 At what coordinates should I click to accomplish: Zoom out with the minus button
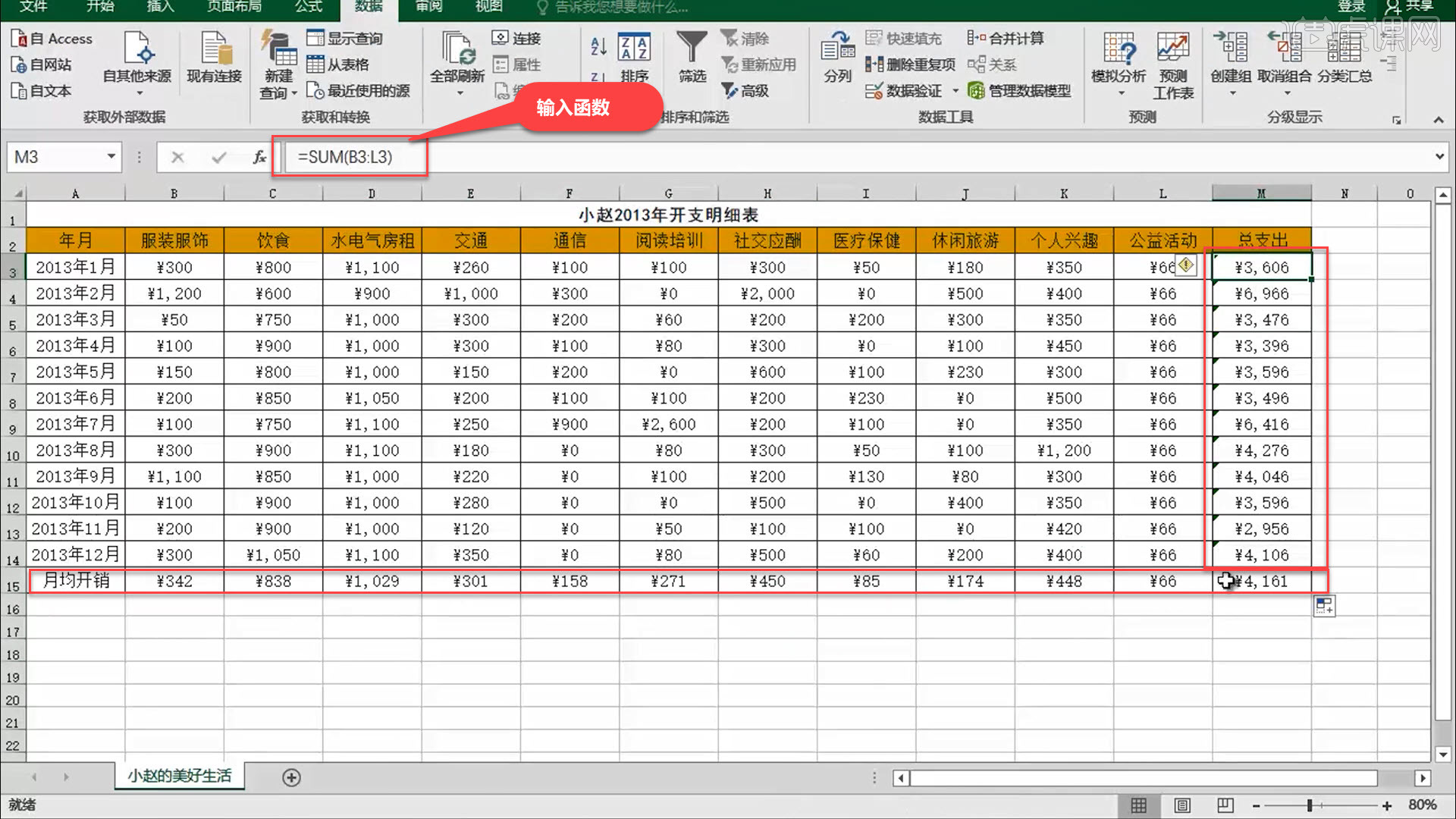coord(1256,806)
